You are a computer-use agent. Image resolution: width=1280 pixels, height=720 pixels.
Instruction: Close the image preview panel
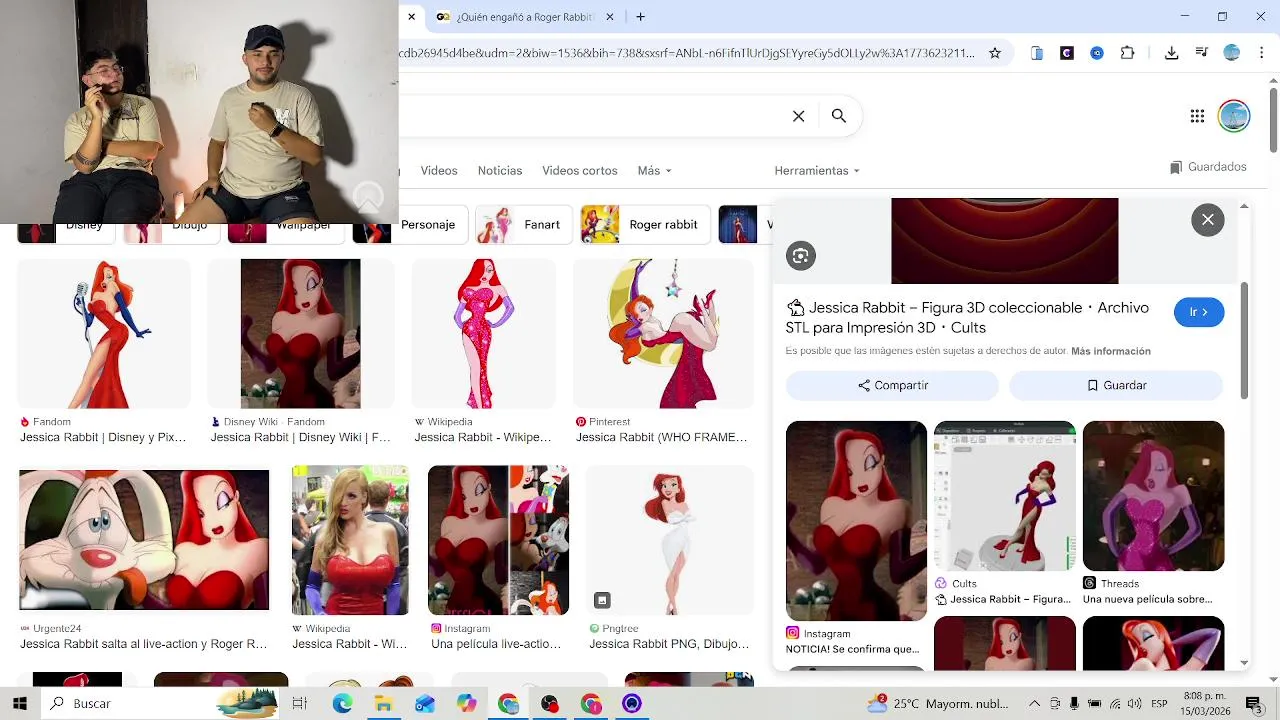1208,220
